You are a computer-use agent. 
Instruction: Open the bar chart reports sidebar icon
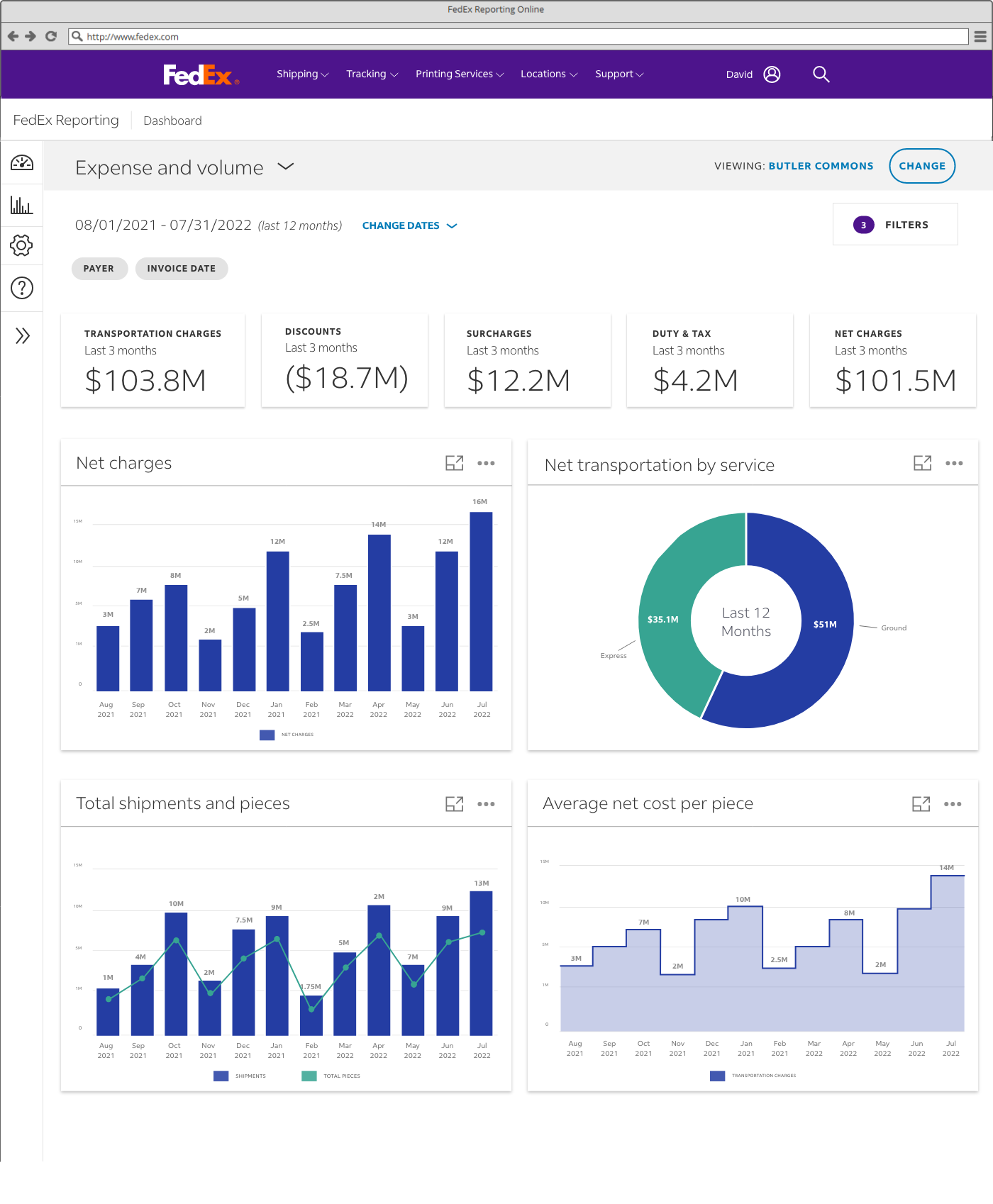coord(21,206)
